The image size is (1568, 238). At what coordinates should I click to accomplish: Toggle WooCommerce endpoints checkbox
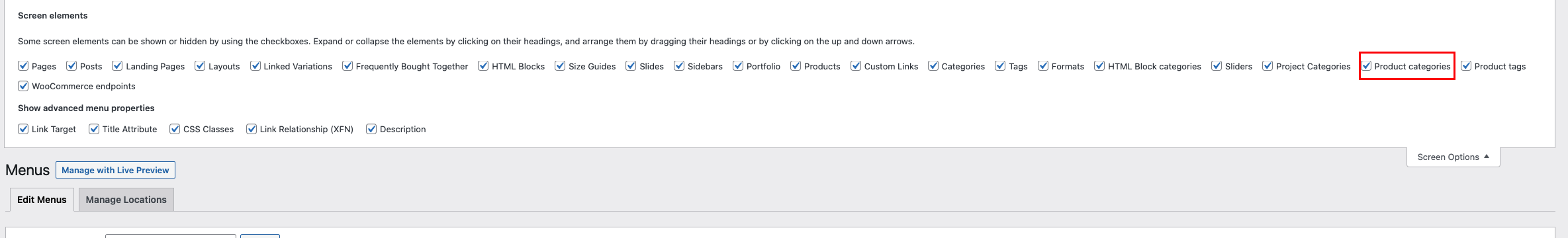tap(23, 86)
